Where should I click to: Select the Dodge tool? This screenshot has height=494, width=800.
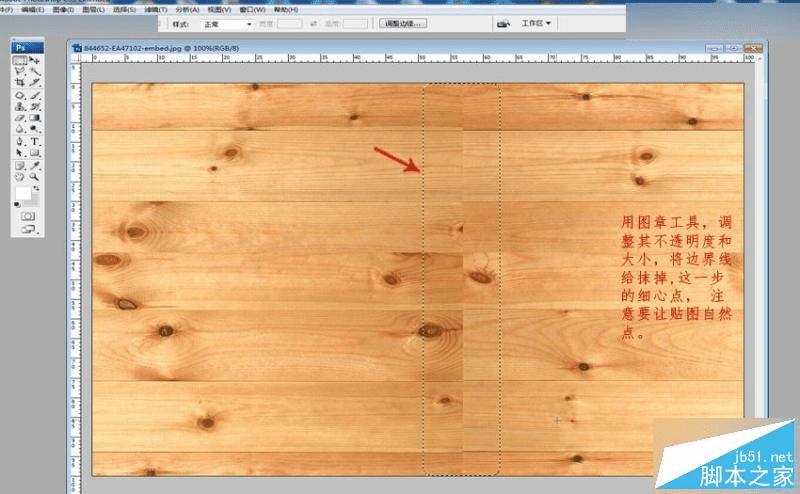click(x=35, y=129)
